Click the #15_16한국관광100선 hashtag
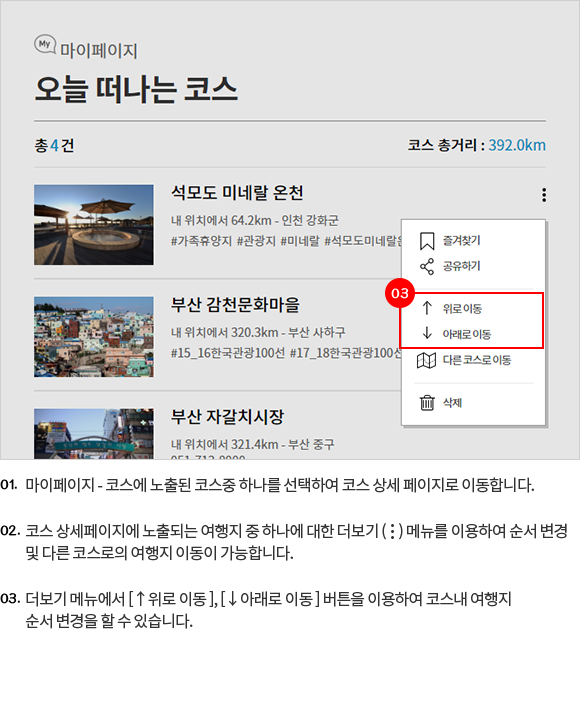580x717 pixels. click(228, 353)
